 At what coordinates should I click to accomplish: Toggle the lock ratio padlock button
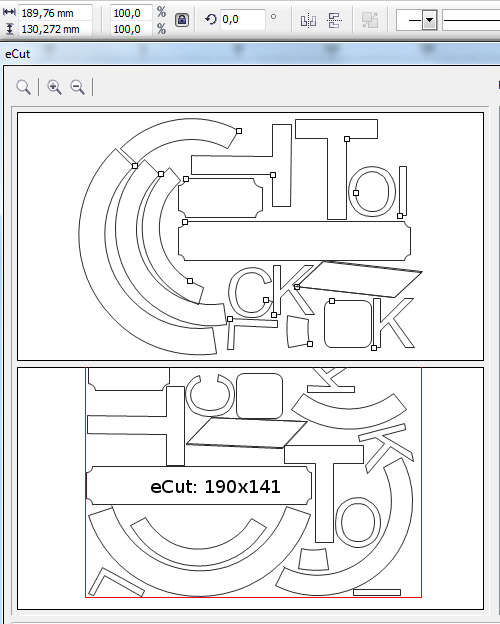pos(182,20)
